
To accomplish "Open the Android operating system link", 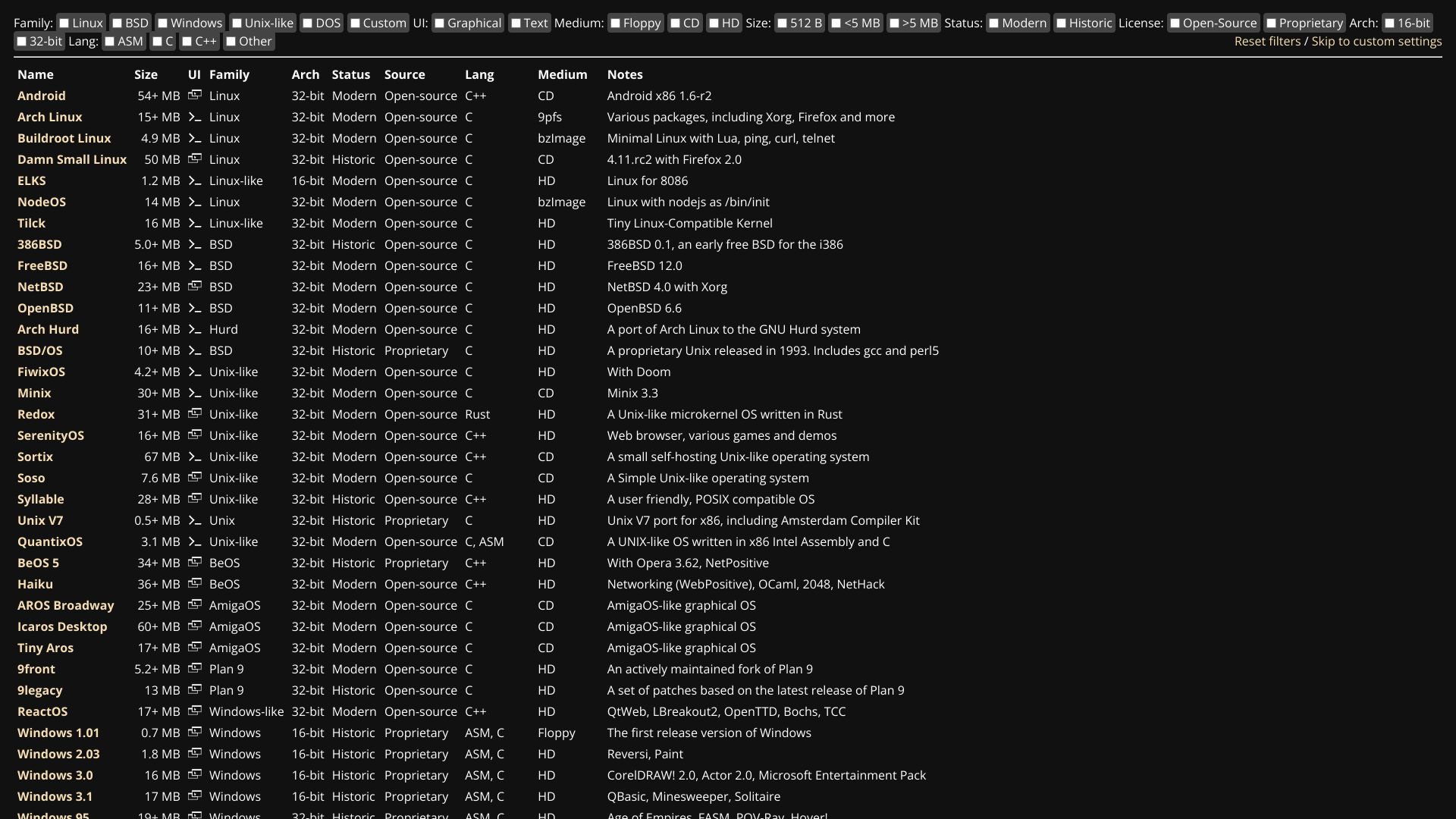I will (42, 96).
